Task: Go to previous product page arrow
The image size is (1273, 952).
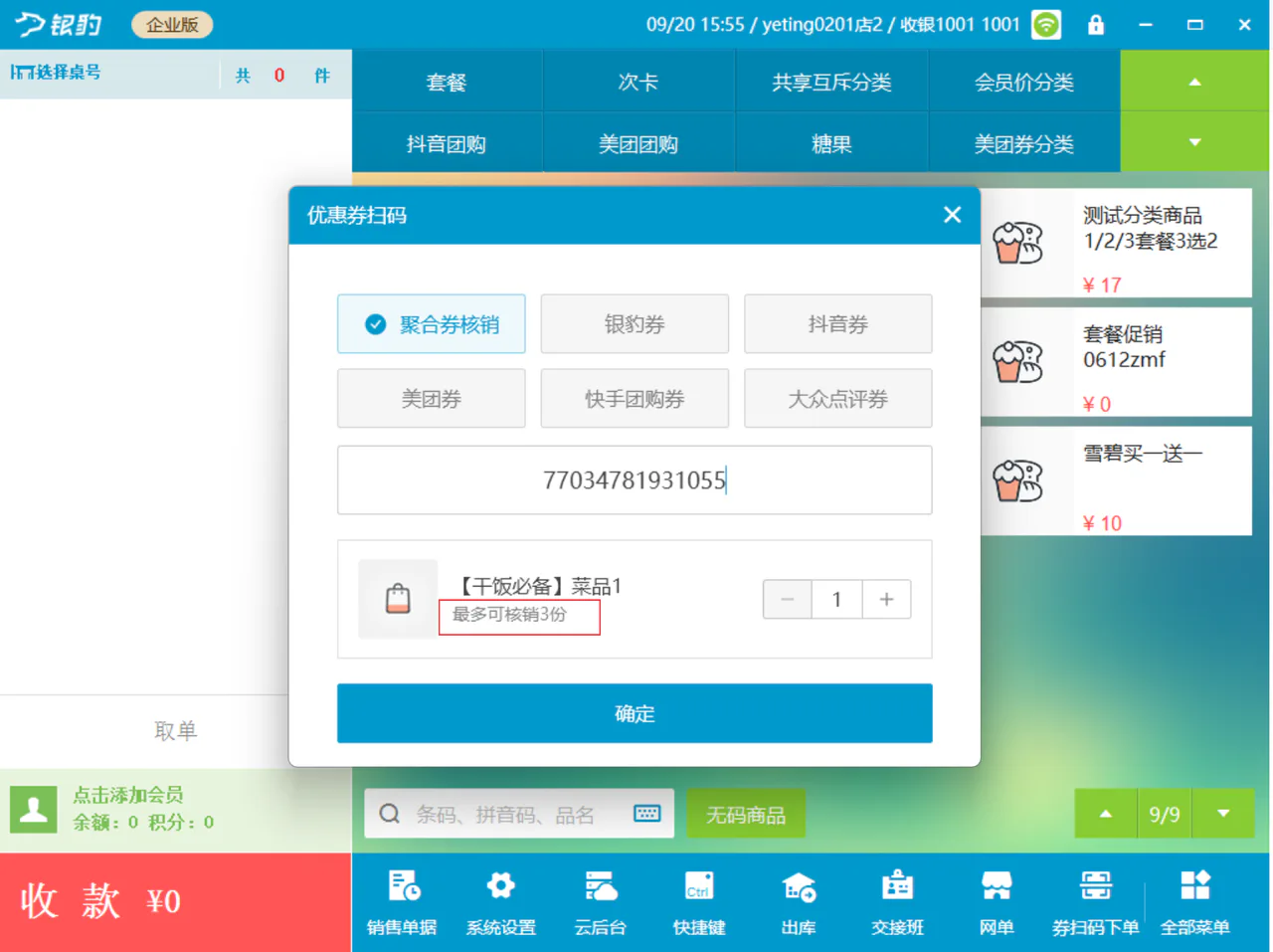Action: coord(1105,814)
